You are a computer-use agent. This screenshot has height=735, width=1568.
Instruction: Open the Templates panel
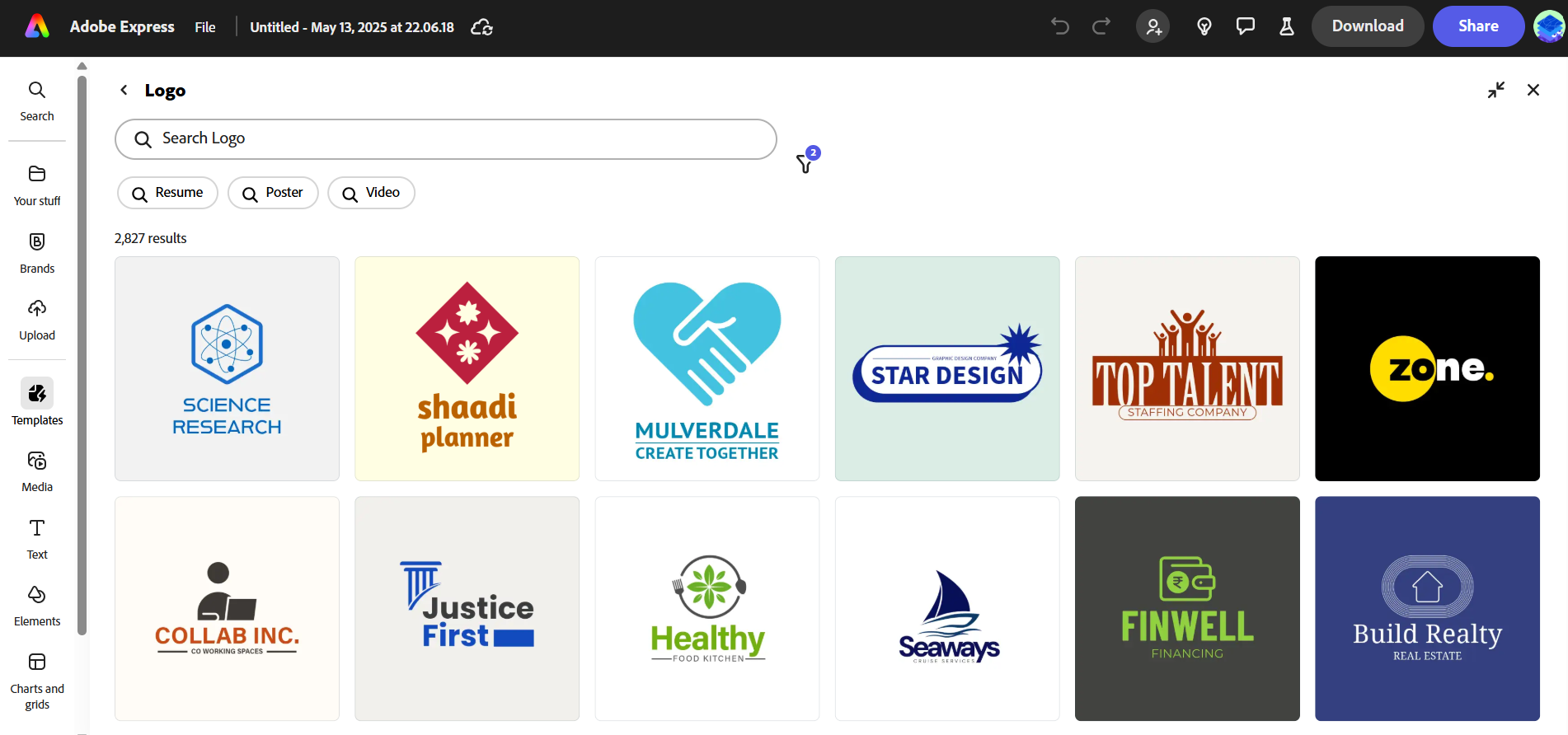pyautogui.click(x=36, y=402)
